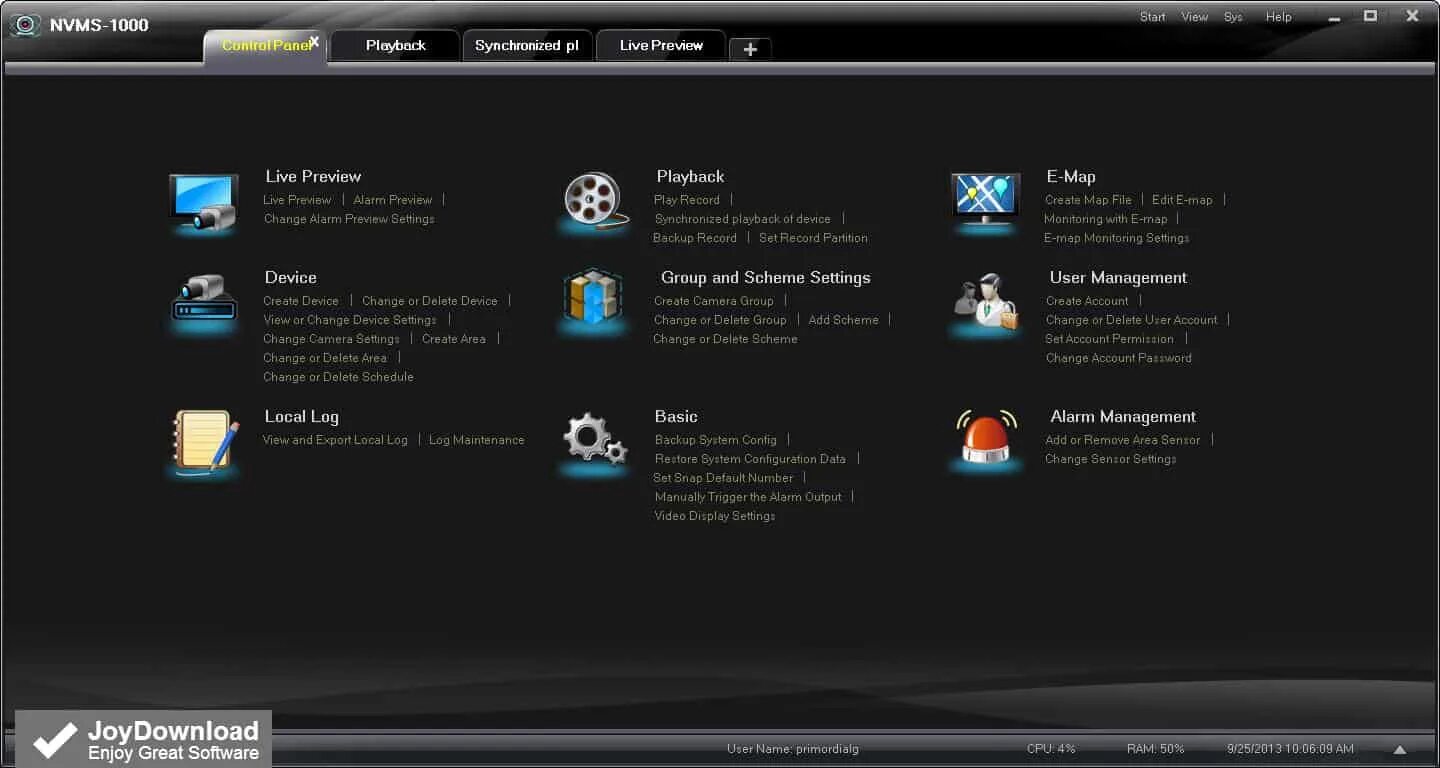
Task: Switch to the Live Preview tab
Action: pyautogui.click(x=661, y=45)
